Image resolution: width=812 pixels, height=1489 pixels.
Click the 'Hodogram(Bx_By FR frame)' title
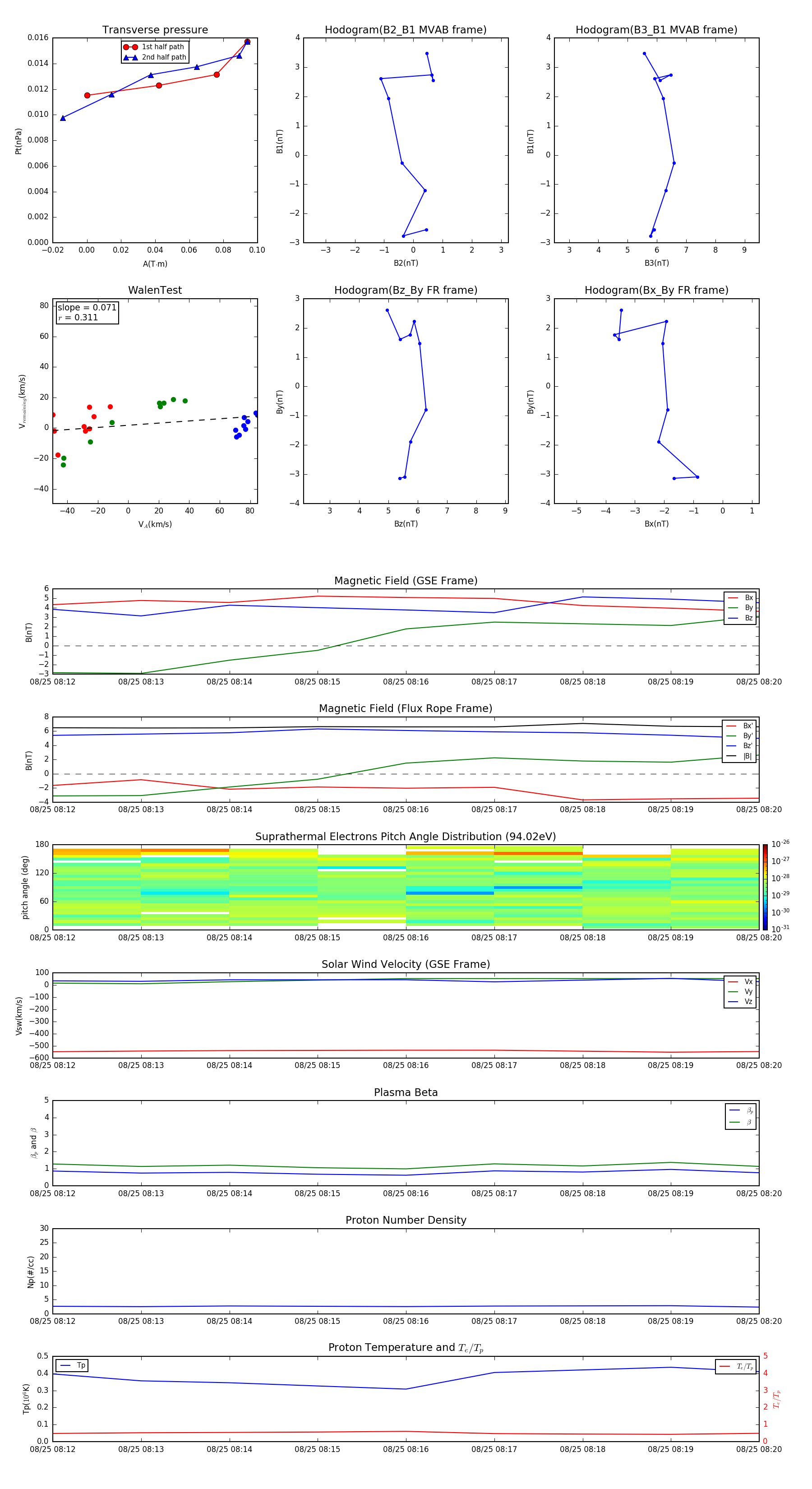[x=656, y=290]
